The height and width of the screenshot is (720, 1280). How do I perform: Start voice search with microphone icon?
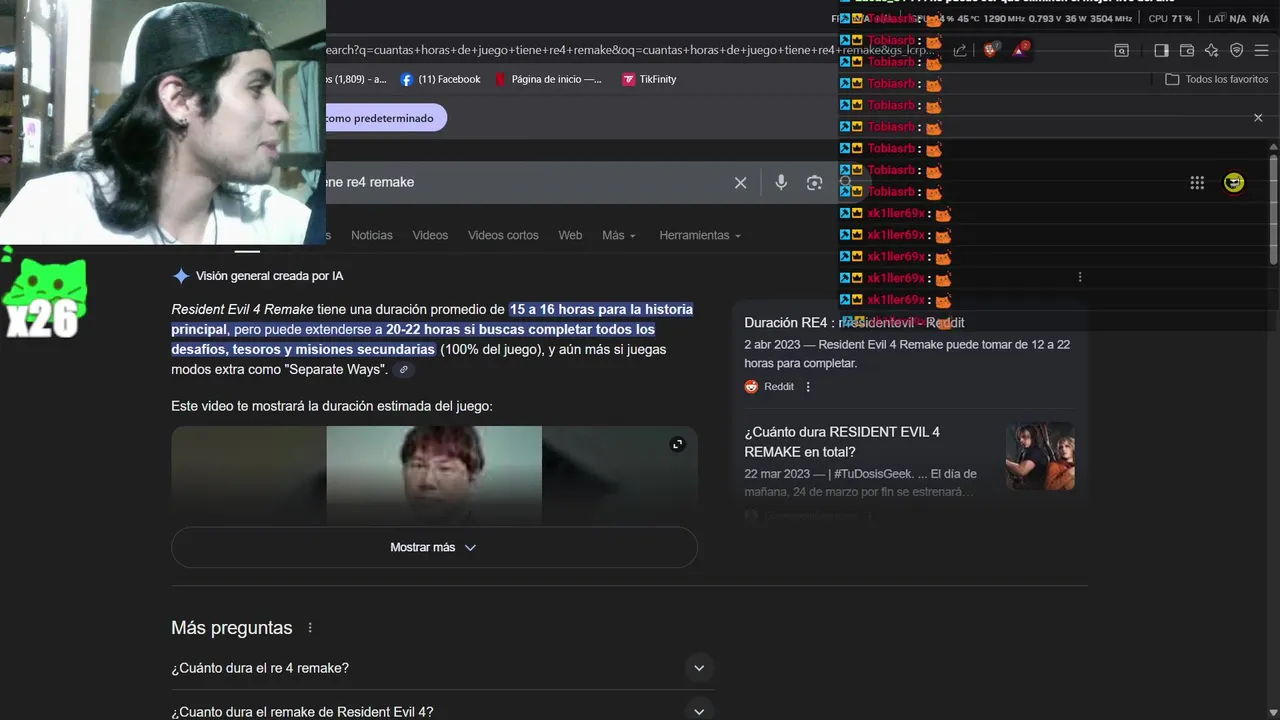tap(781, 183)
